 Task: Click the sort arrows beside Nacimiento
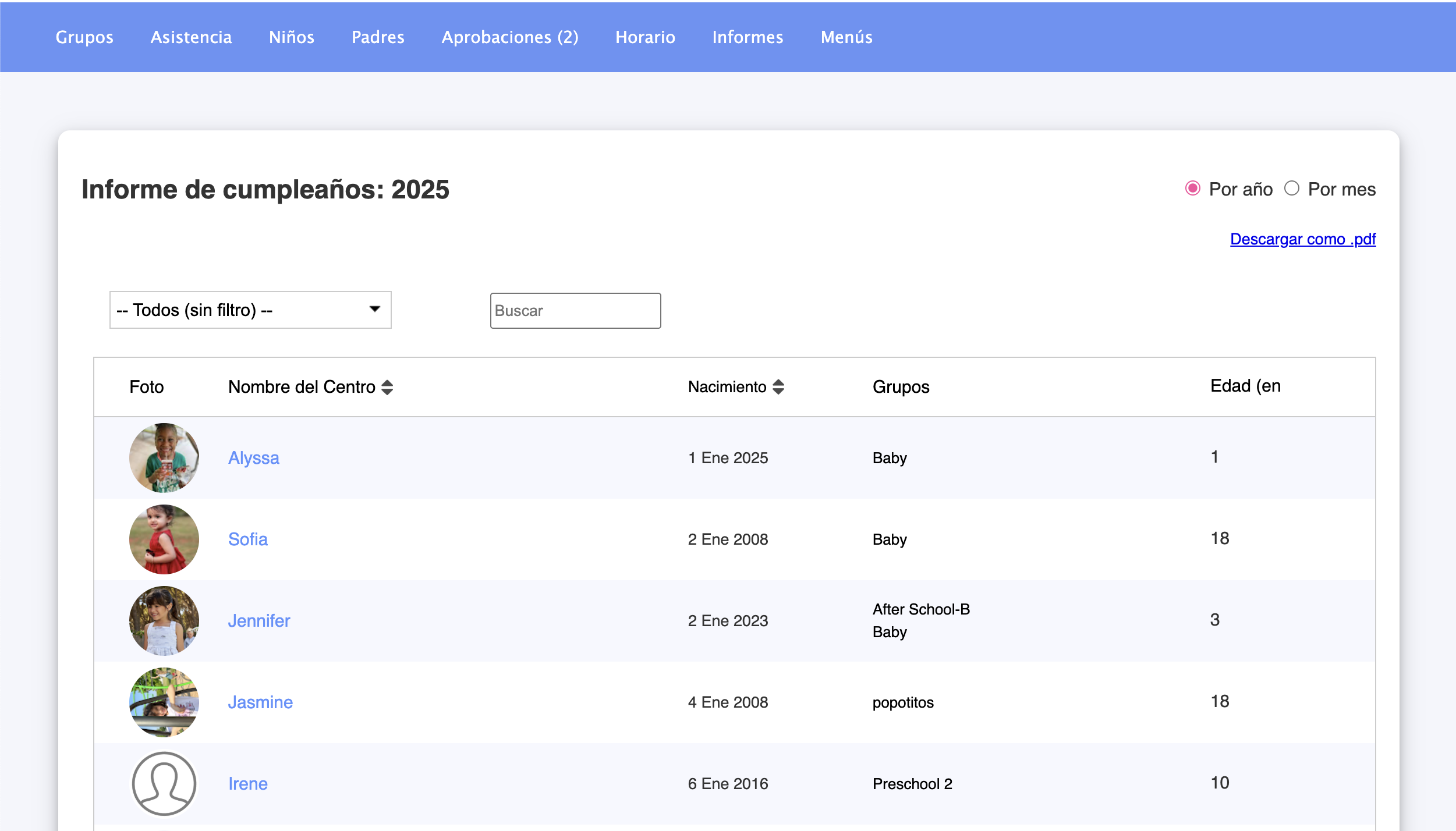[778, 387]
